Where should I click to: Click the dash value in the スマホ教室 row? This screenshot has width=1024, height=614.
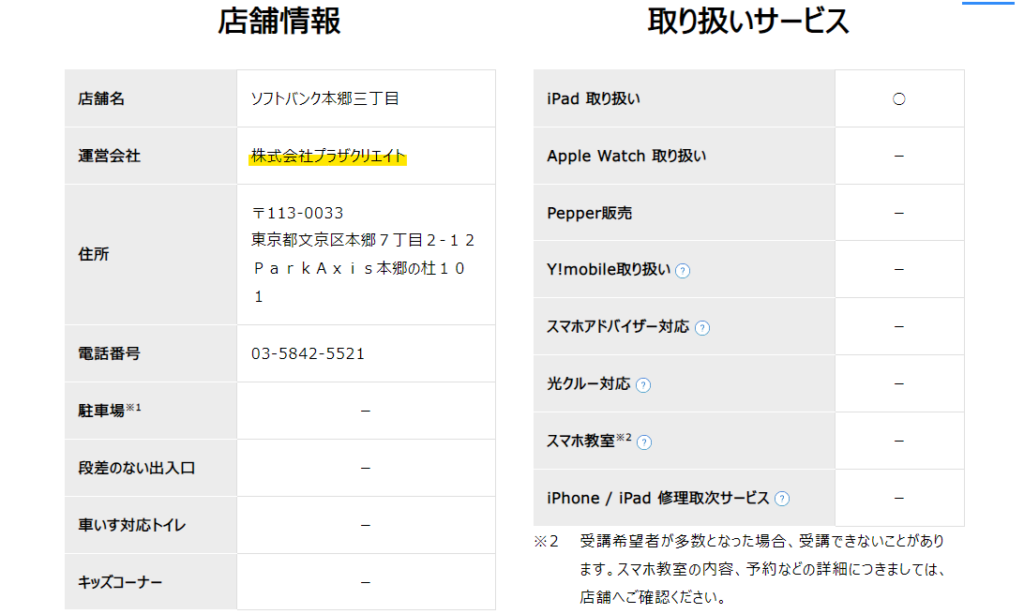(x=899, y=441)
